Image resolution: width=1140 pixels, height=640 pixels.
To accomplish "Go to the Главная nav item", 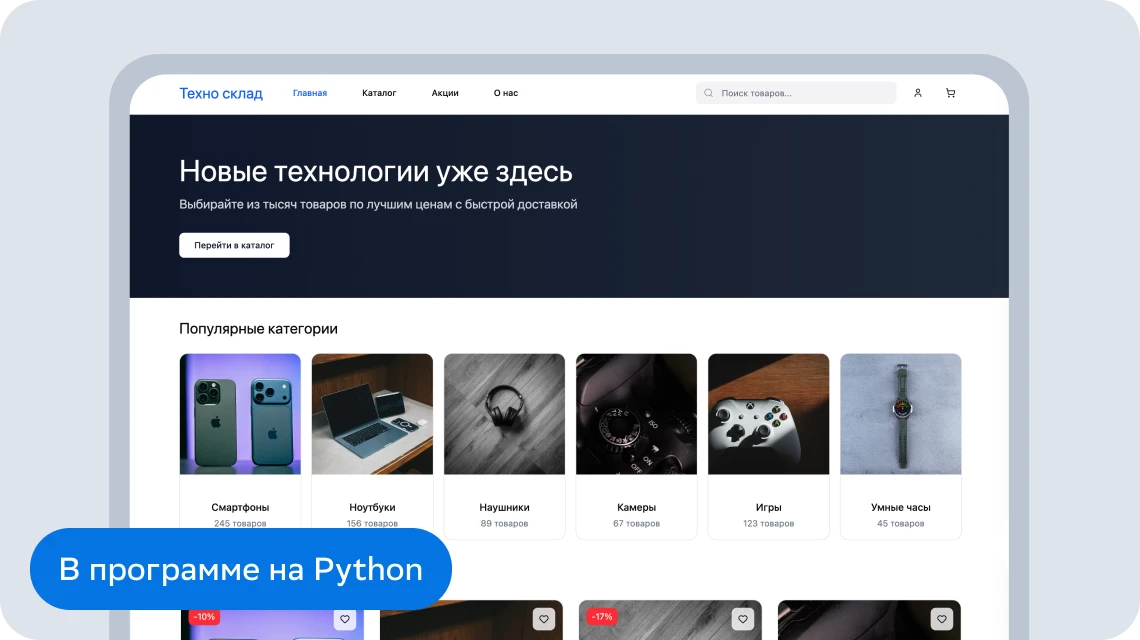I will [310, 93].
